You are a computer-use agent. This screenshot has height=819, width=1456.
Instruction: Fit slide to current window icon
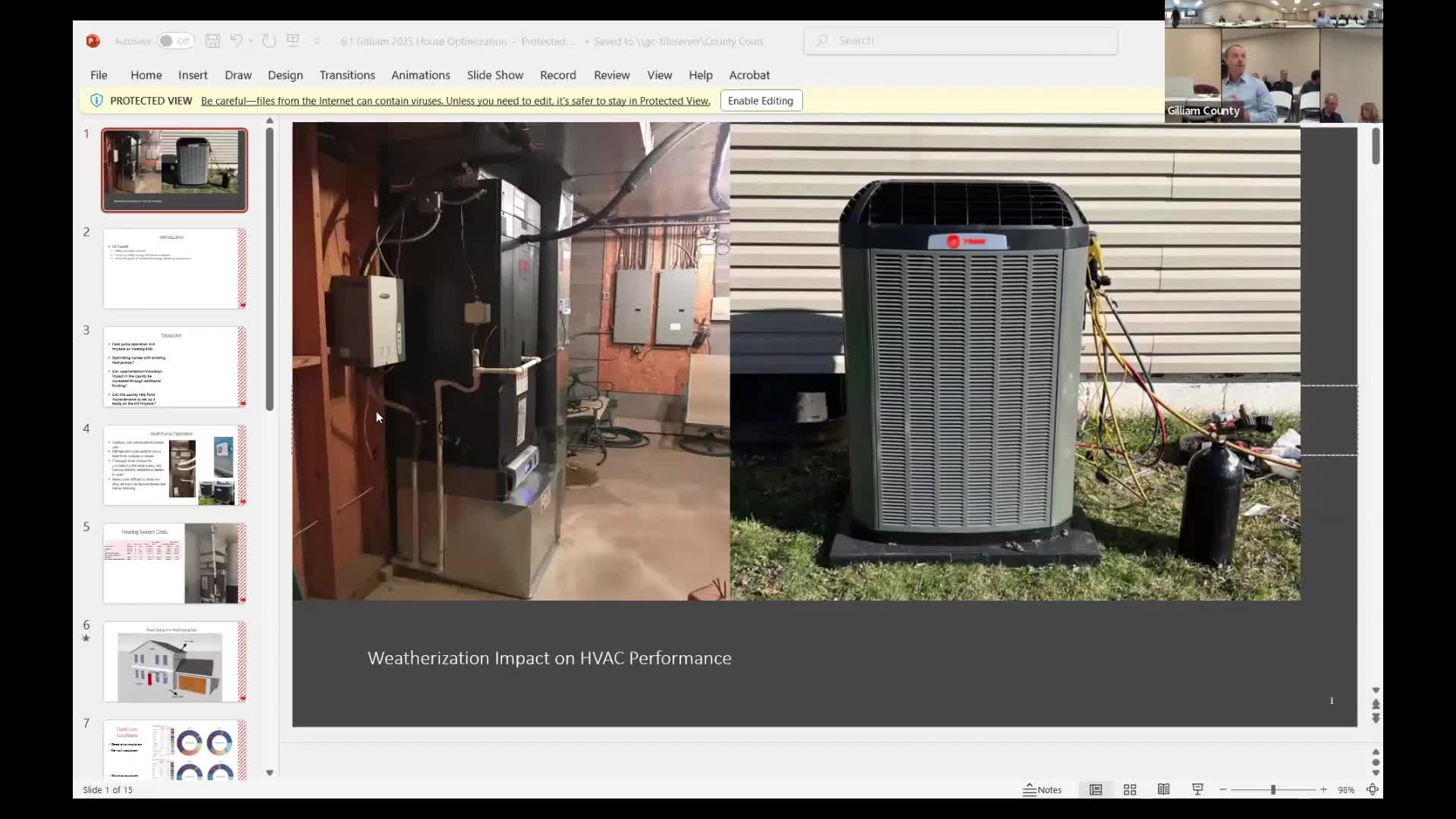(x=1373, y=789)
